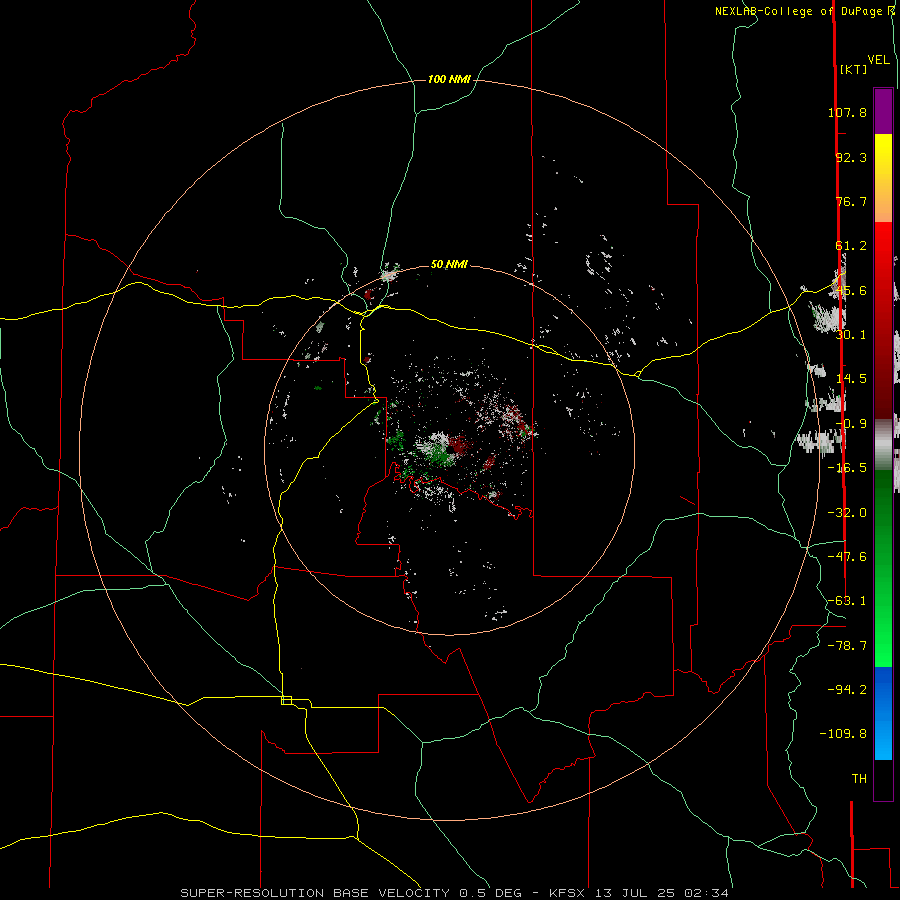Select the -16.5 scale label
900x900 pixels.
click(847, 468)
